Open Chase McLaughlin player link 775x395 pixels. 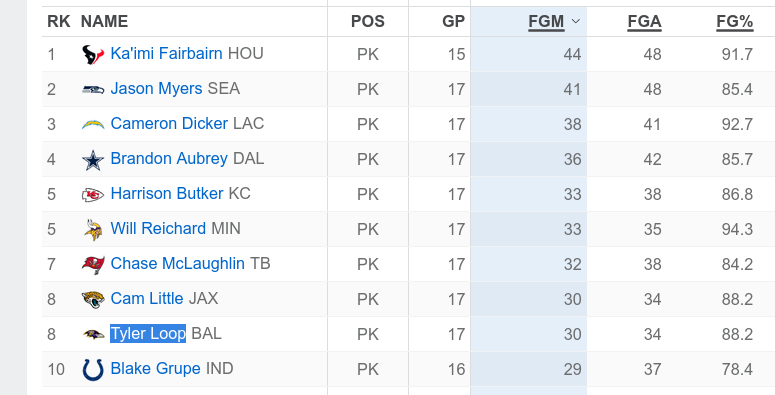tap(177, 263)
